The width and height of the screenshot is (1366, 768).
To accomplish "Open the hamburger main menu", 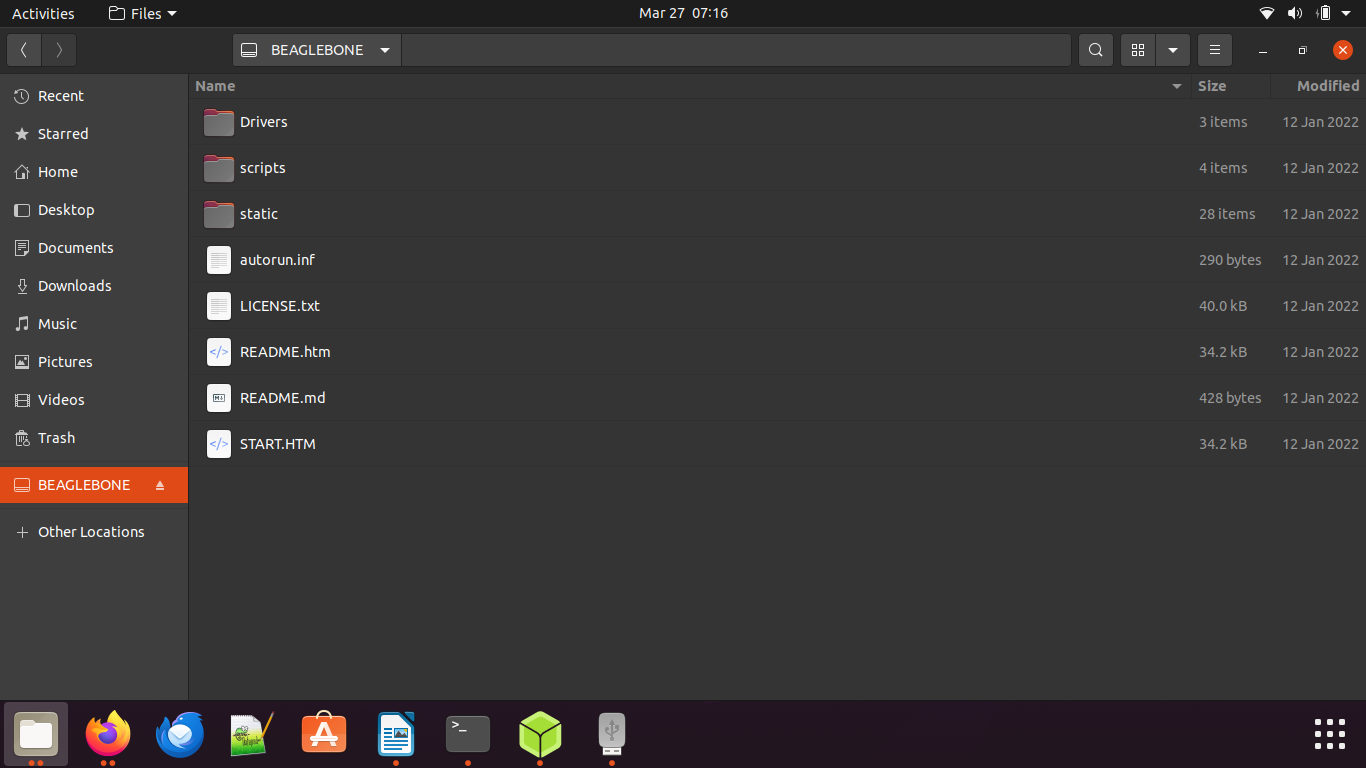I will (x=1214, y=50).
